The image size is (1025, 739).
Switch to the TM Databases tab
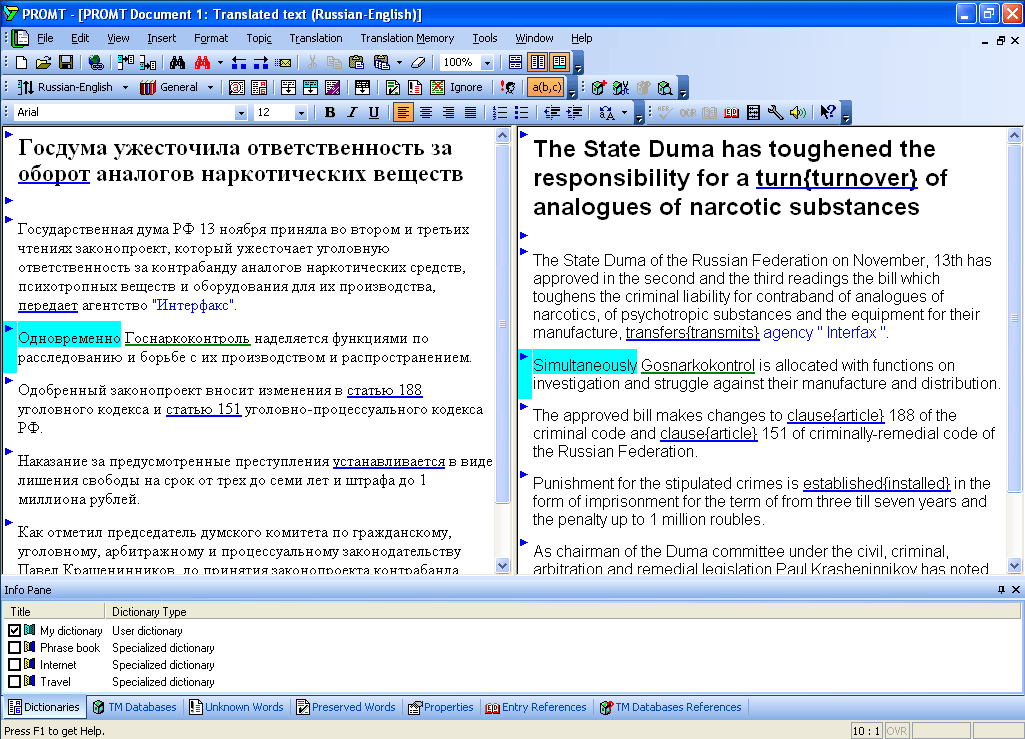[135, 707]
